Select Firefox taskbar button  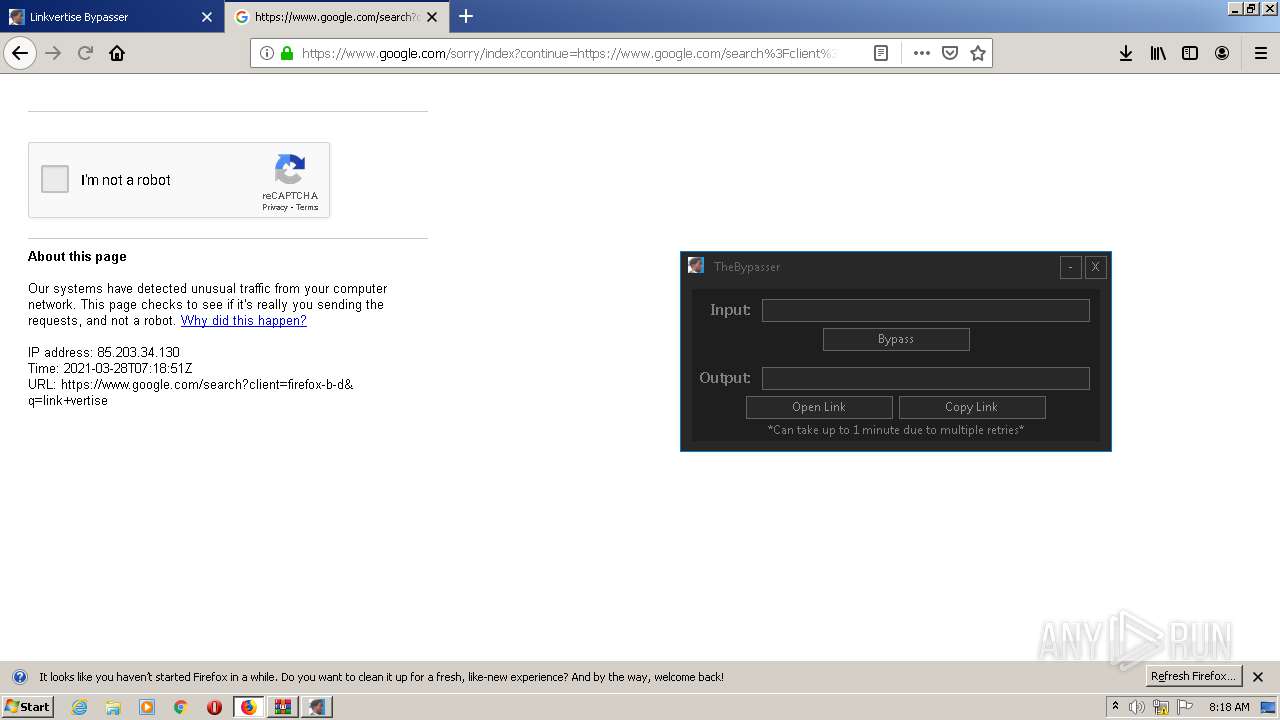[x=248, y=707]
